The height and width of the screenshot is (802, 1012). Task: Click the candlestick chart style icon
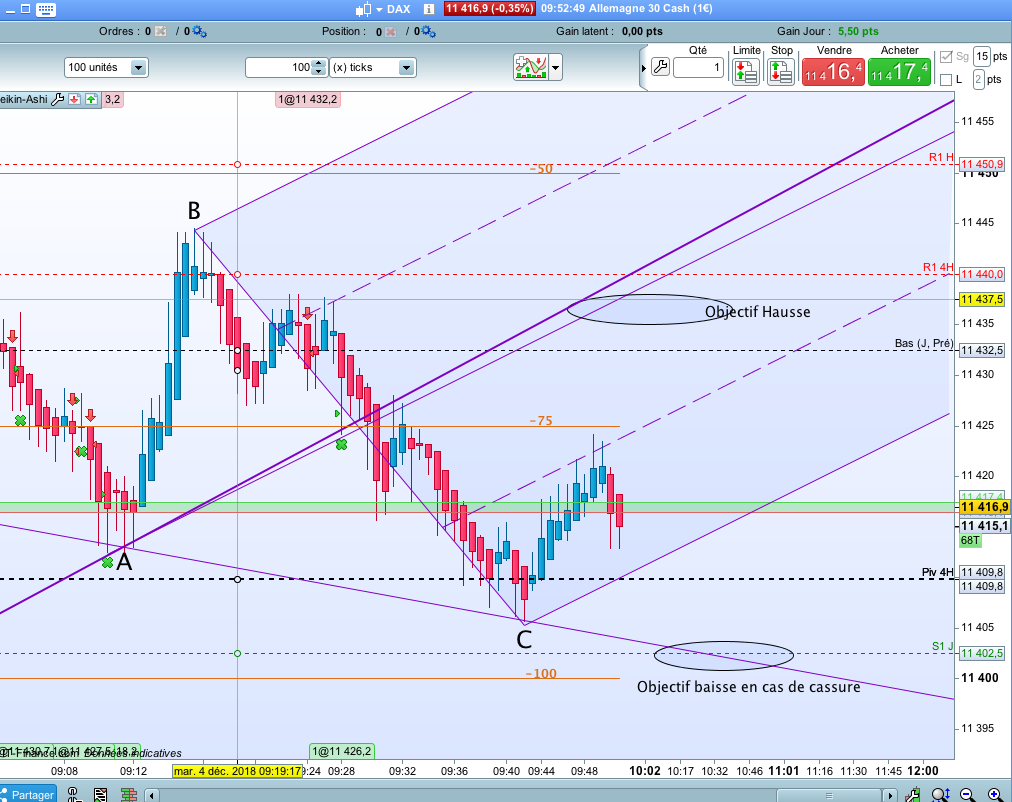coord(363,9)
